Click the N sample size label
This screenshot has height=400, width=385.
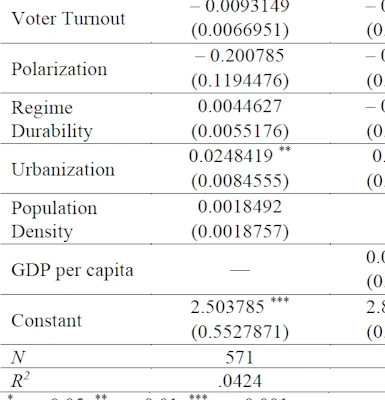(x=18, y=358)
